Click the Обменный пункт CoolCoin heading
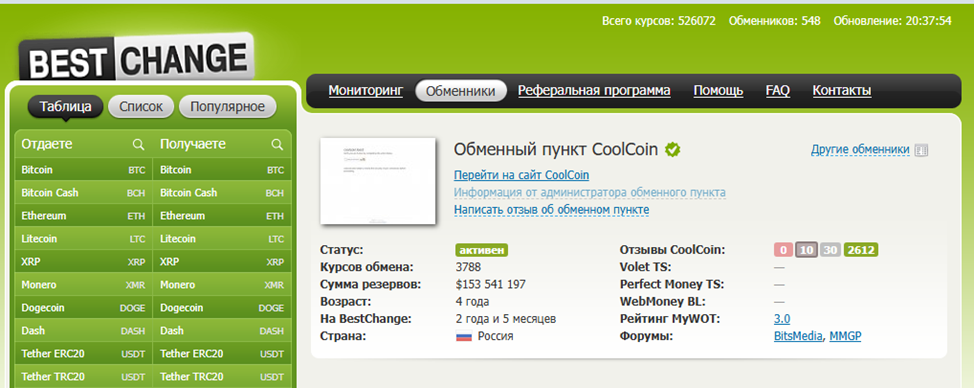The image size is (974, 388). click(556, 150)
